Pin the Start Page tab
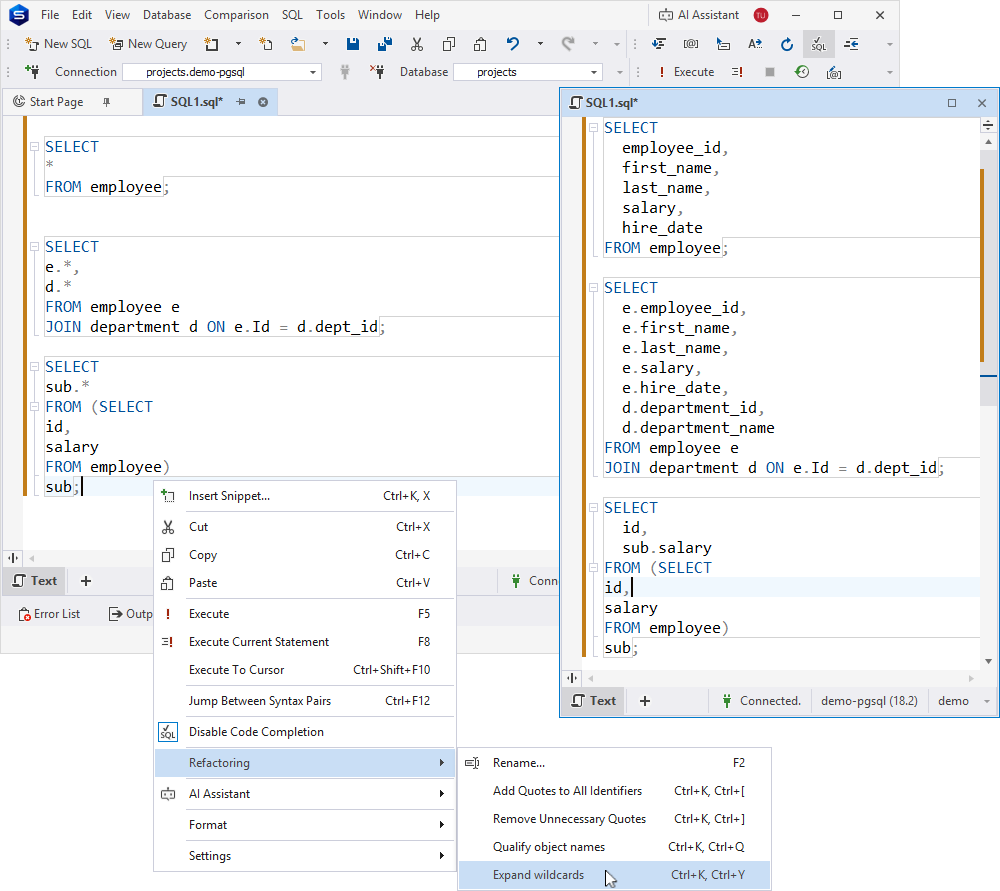 click(107, 102)
